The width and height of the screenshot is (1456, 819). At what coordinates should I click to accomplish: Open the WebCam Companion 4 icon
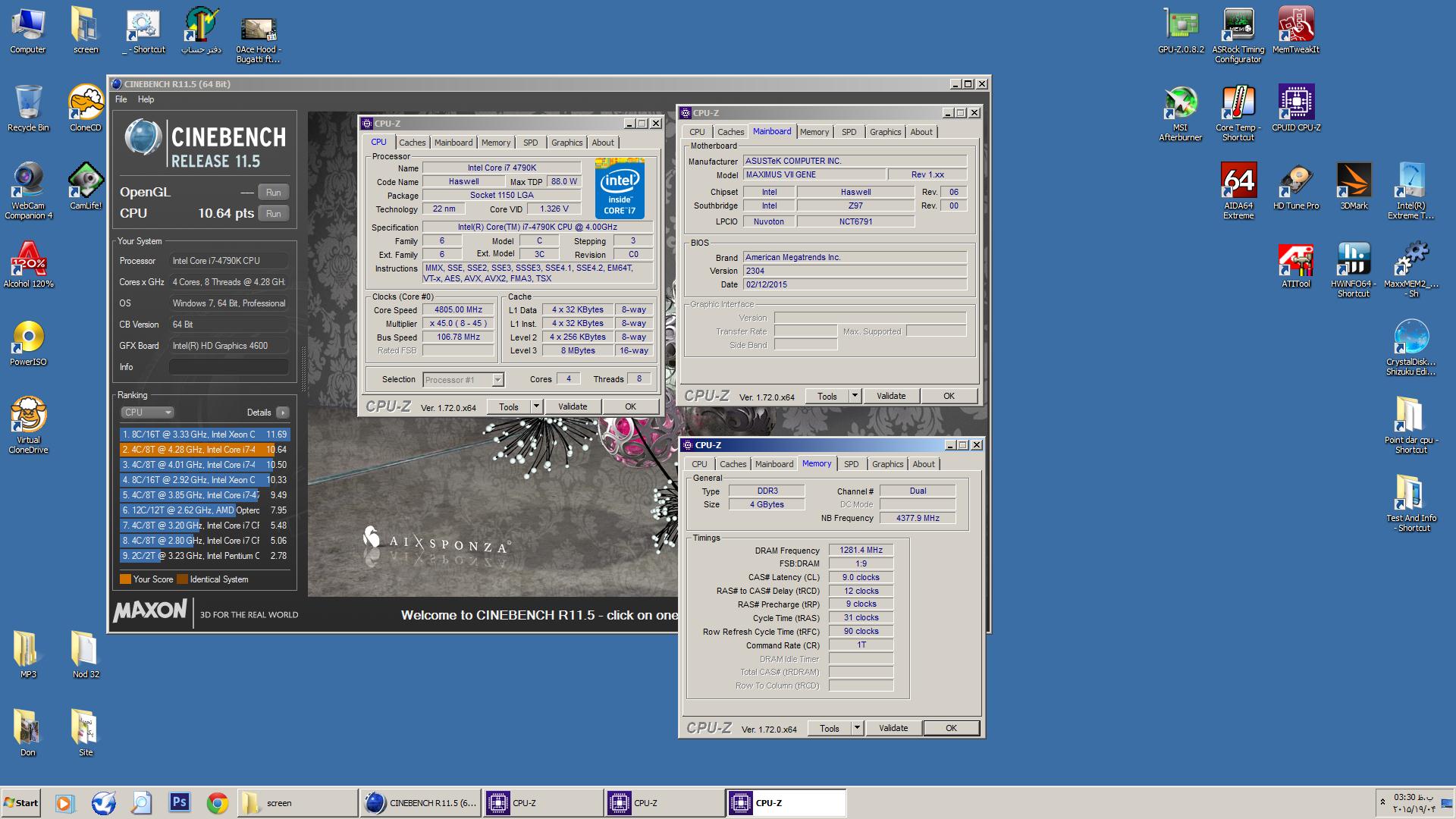click(x=28, y=190)
